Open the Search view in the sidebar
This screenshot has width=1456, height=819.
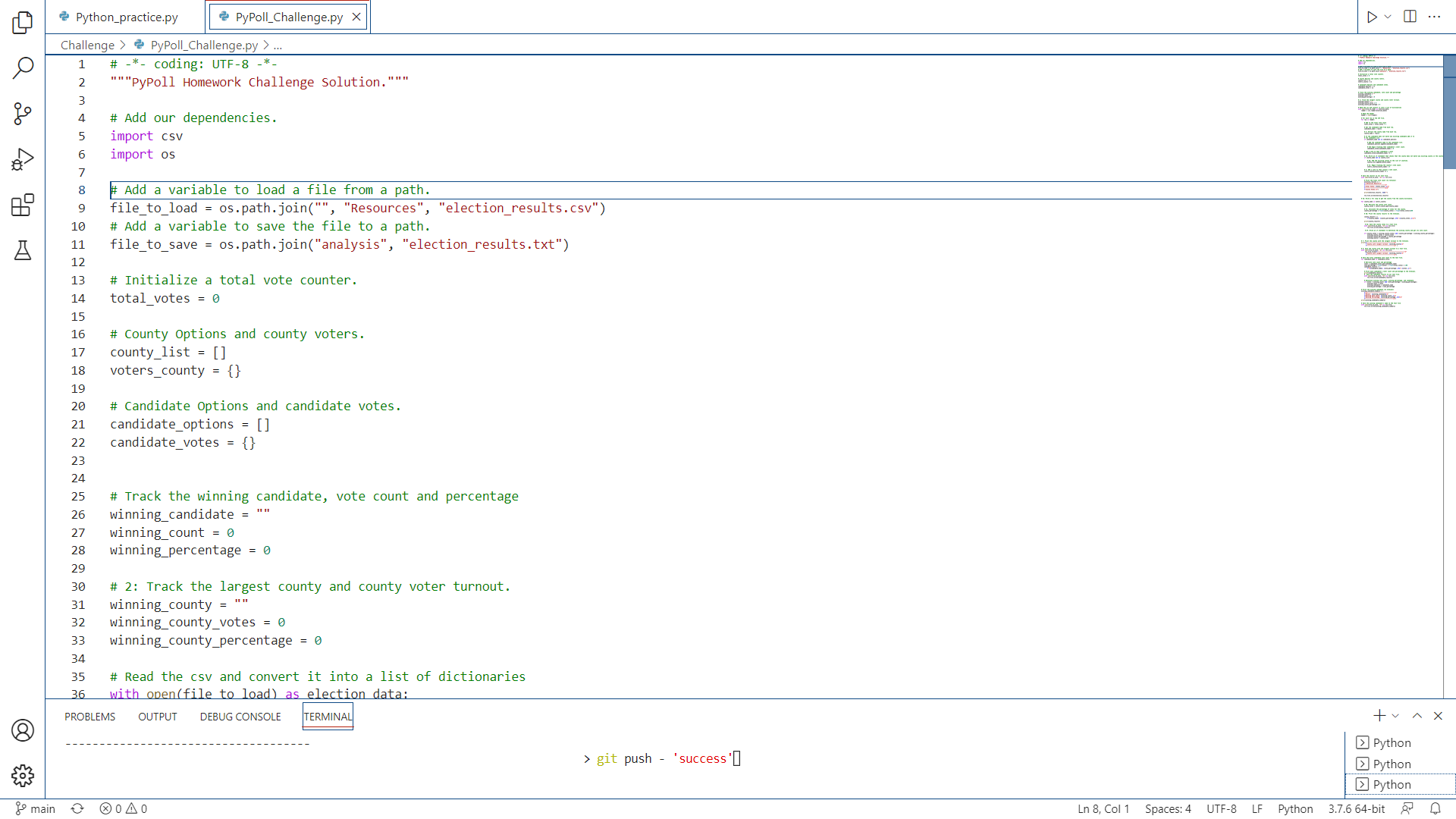(23, 68)
